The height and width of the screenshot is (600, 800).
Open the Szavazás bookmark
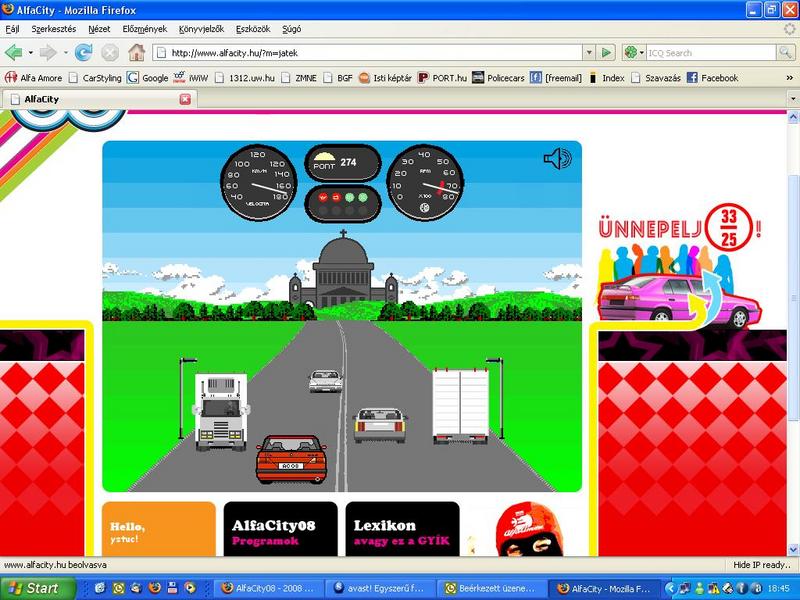tap(656, 78)
